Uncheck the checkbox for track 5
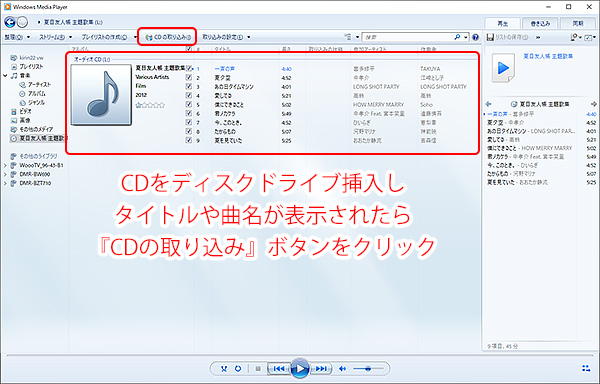 pyautogui.click(x=189, y=104)
